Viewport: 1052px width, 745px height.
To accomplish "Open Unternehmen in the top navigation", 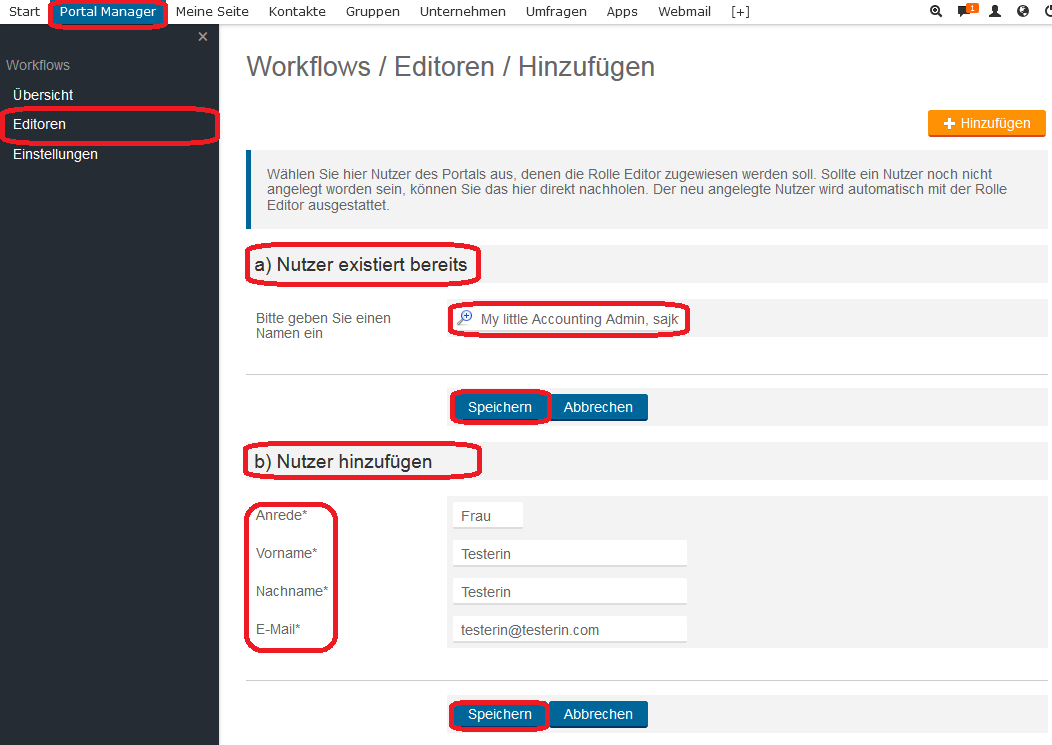I will [x=462, y=11].
